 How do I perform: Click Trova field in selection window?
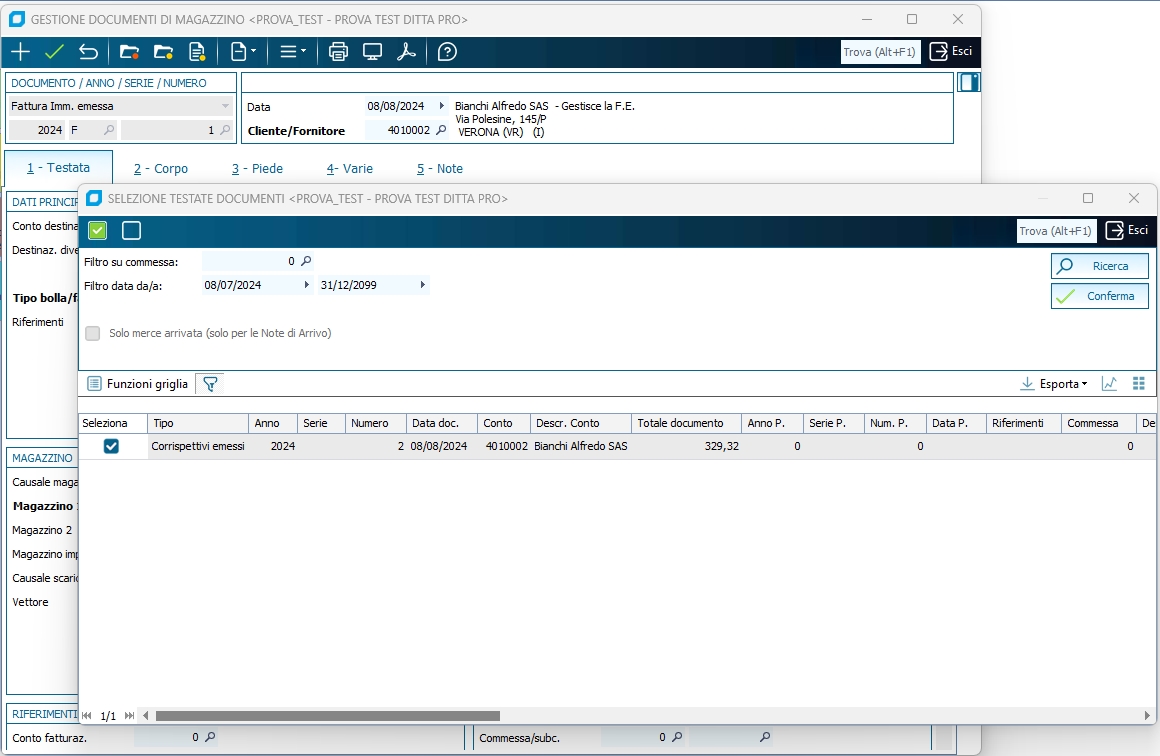click(1056, 231)
